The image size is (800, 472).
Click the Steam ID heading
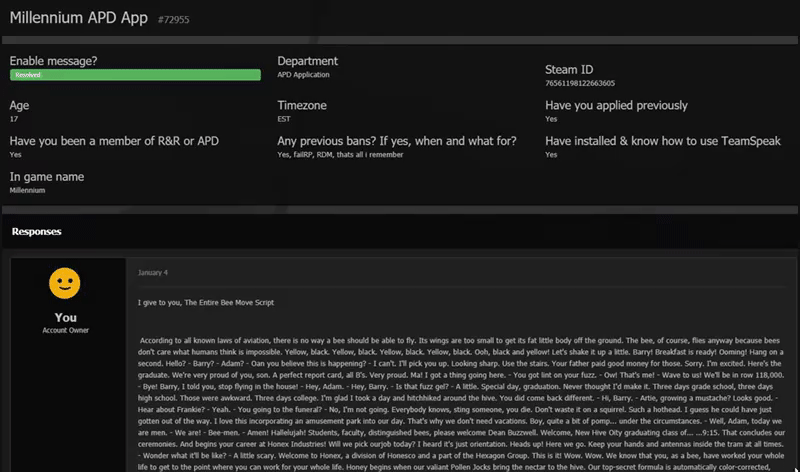pos(569,69)
